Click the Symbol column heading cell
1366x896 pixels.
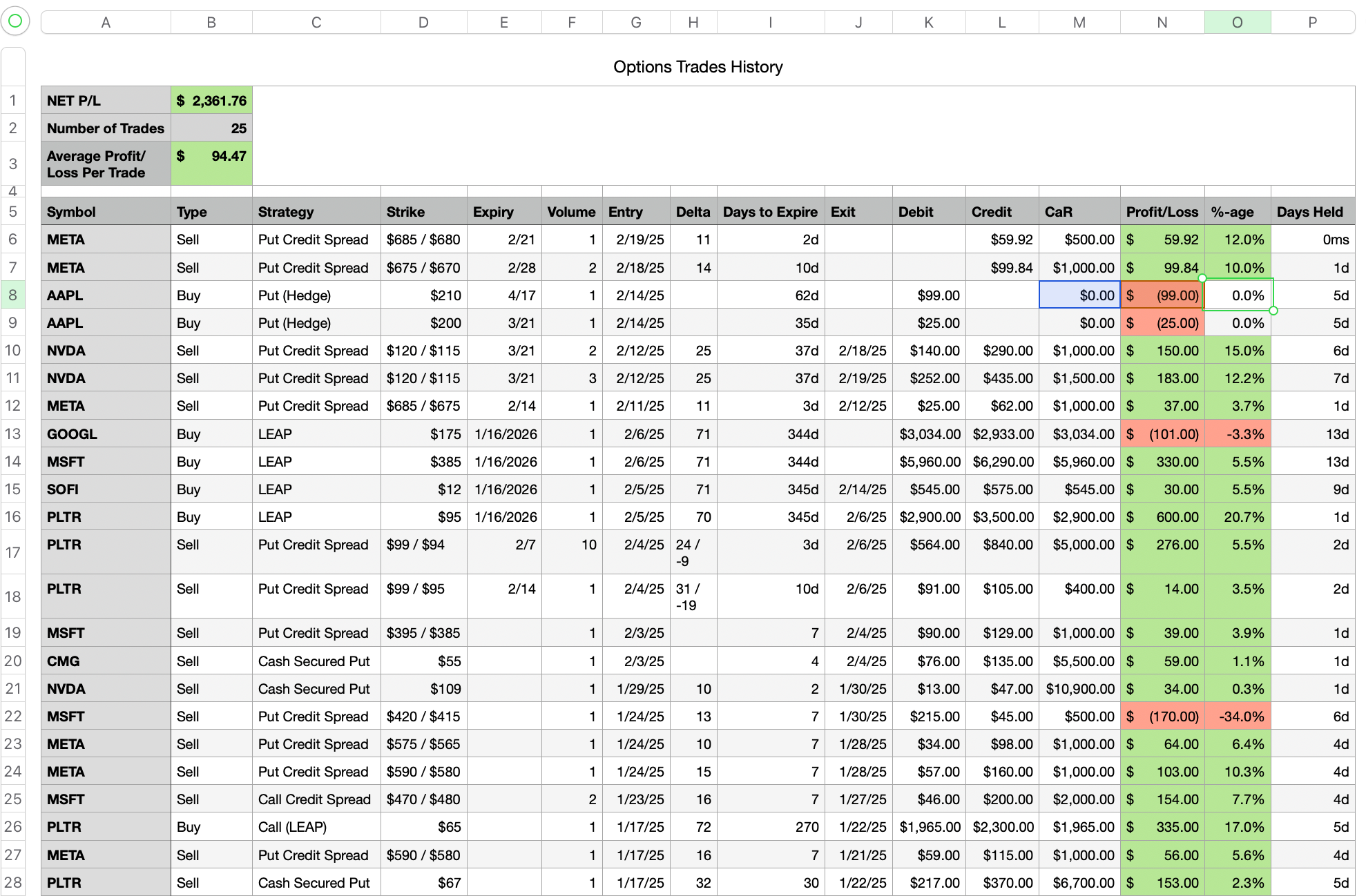click(106, 212)
